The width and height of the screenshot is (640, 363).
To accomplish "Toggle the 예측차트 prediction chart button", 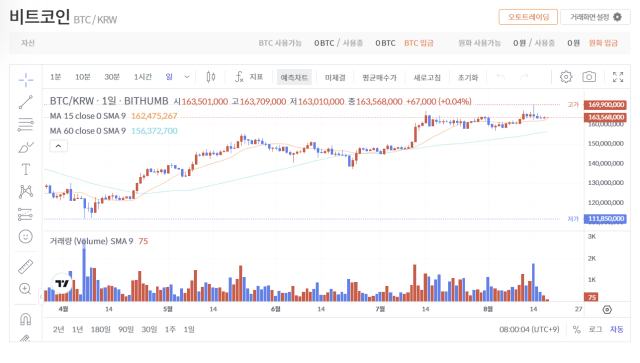I will coord(294,77).
